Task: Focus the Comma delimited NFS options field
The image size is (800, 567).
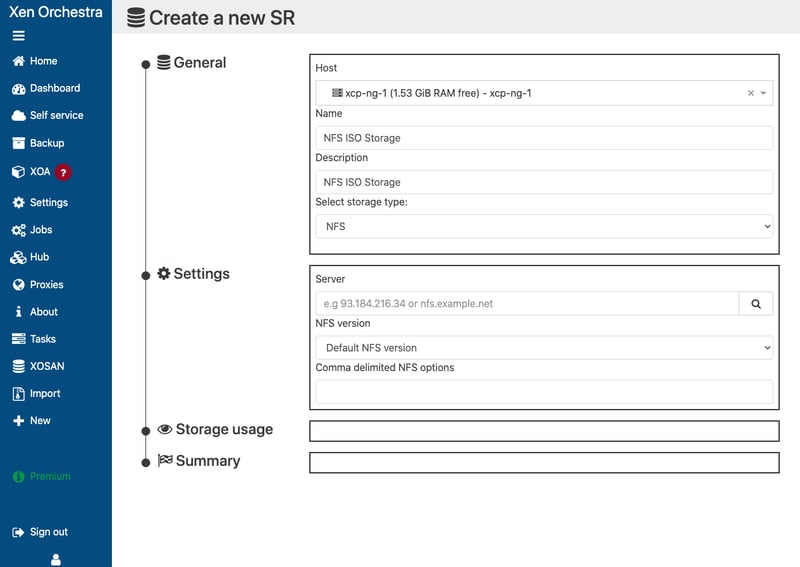Action: pyautogui.click(x=544, y=392)
